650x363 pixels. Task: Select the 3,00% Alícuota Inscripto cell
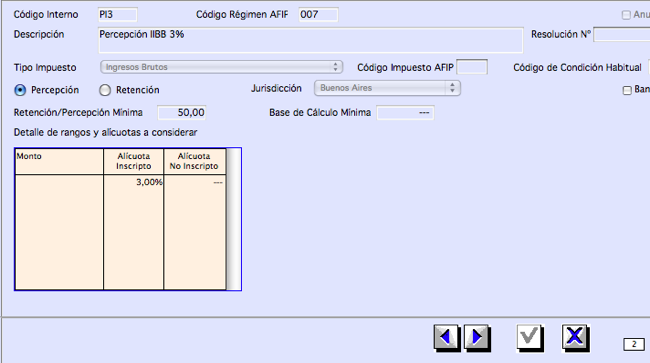(x=133, y=182)
